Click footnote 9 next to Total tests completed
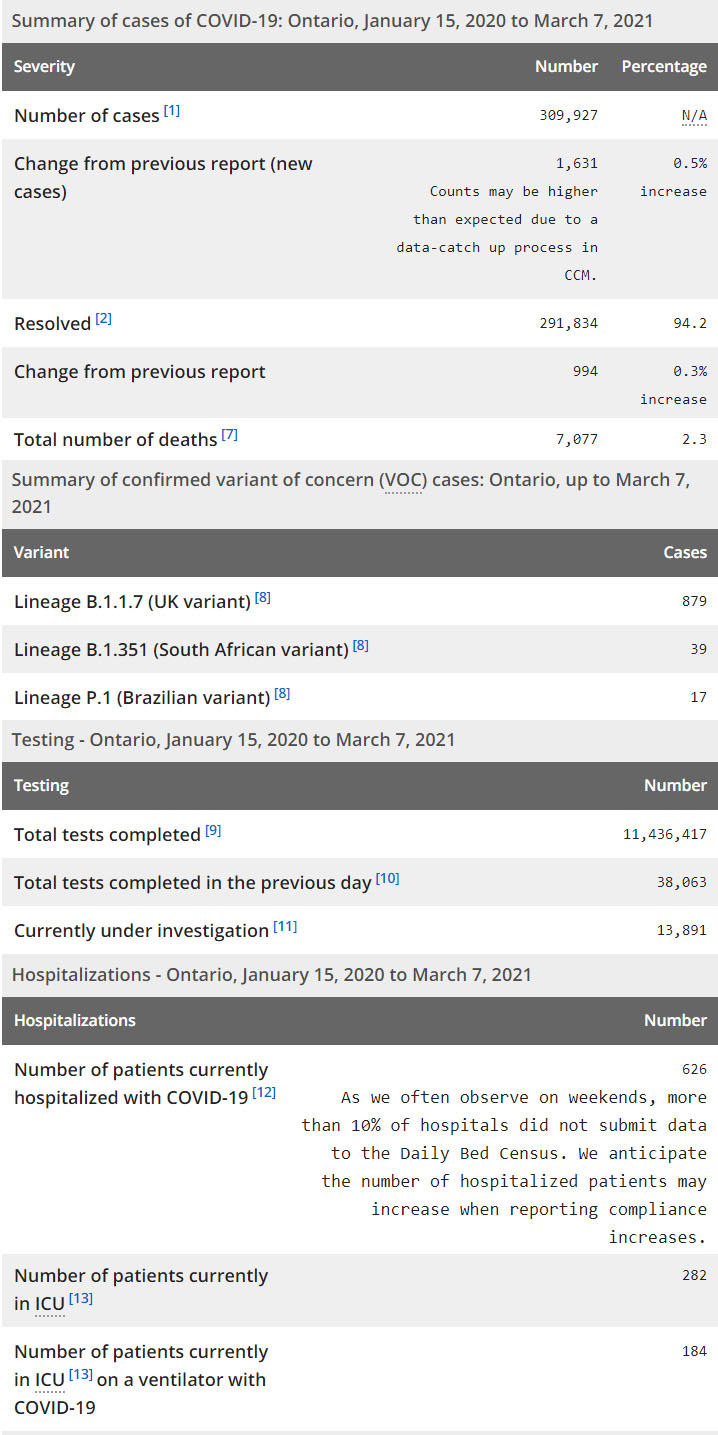 213,830
